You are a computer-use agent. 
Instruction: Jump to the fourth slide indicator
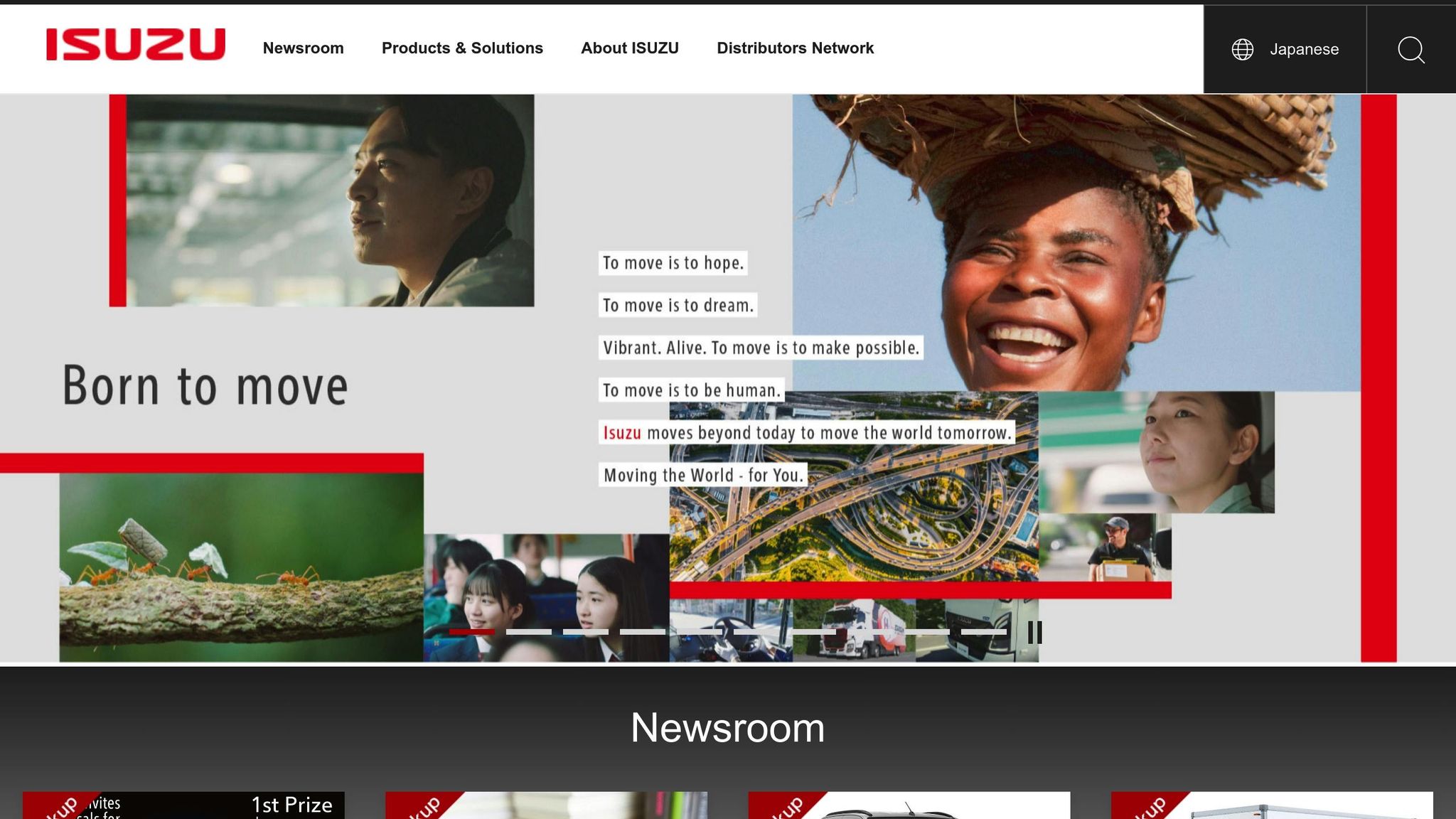pos(642,631)
